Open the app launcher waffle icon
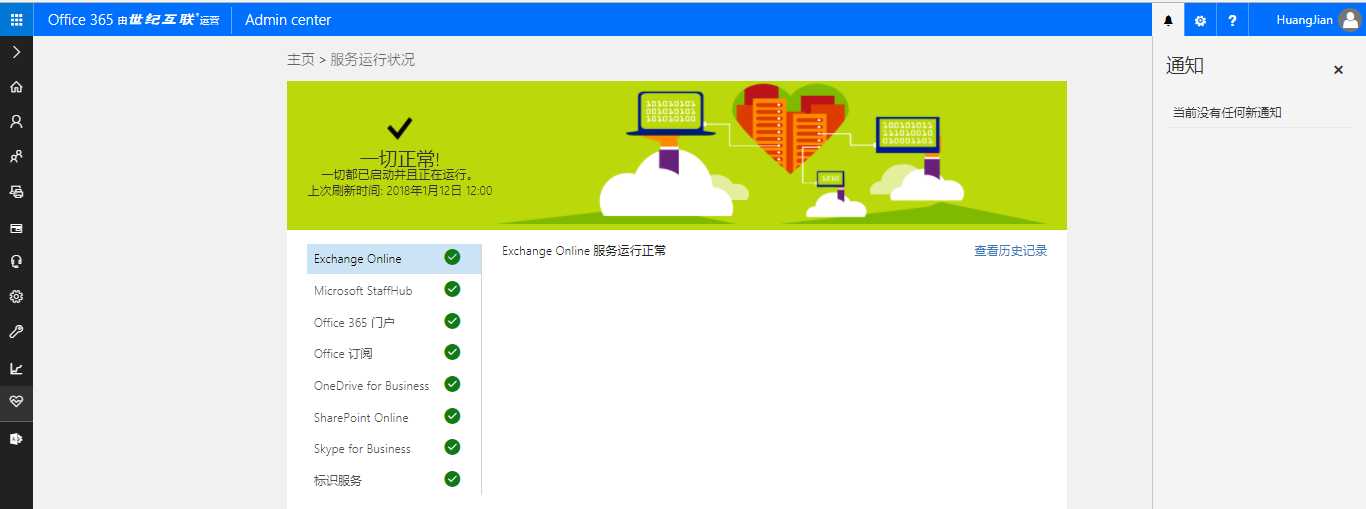Image resolution: width=1366 pixels, height=509 pixels. 16,19
